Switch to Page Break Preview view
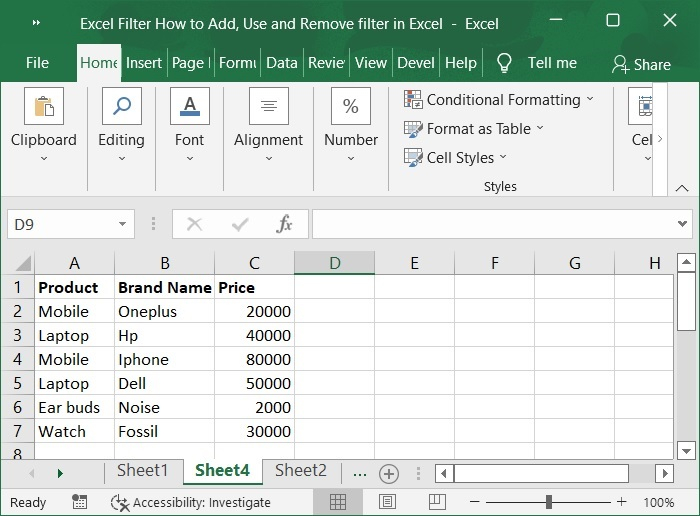 tap(436, 502)
